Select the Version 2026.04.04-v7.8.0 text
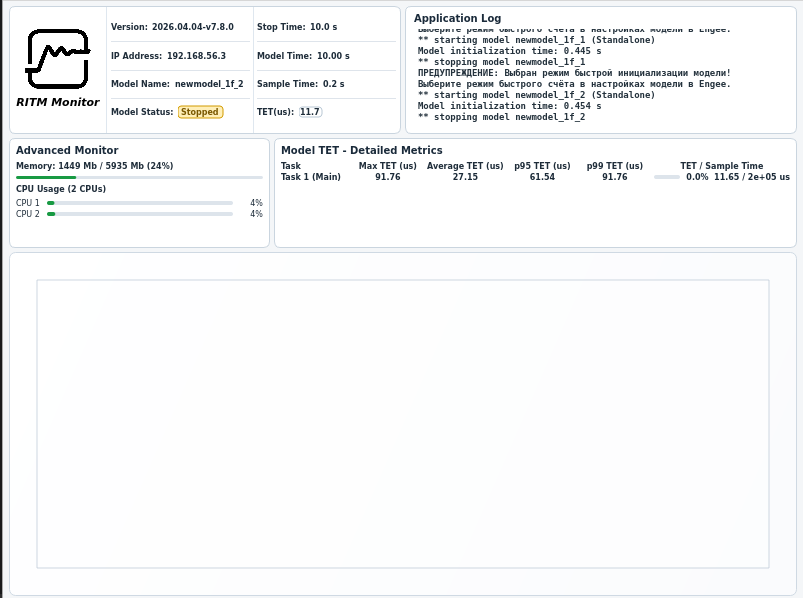The width and height of the screenshot is (803, 598). (172, 27)
